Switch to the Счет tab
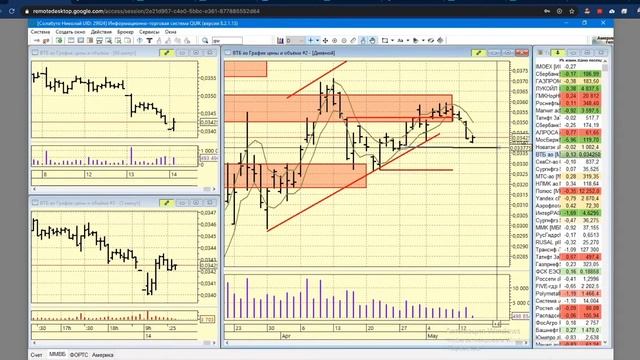Screen dimensions: 640x360 (36, 355)
